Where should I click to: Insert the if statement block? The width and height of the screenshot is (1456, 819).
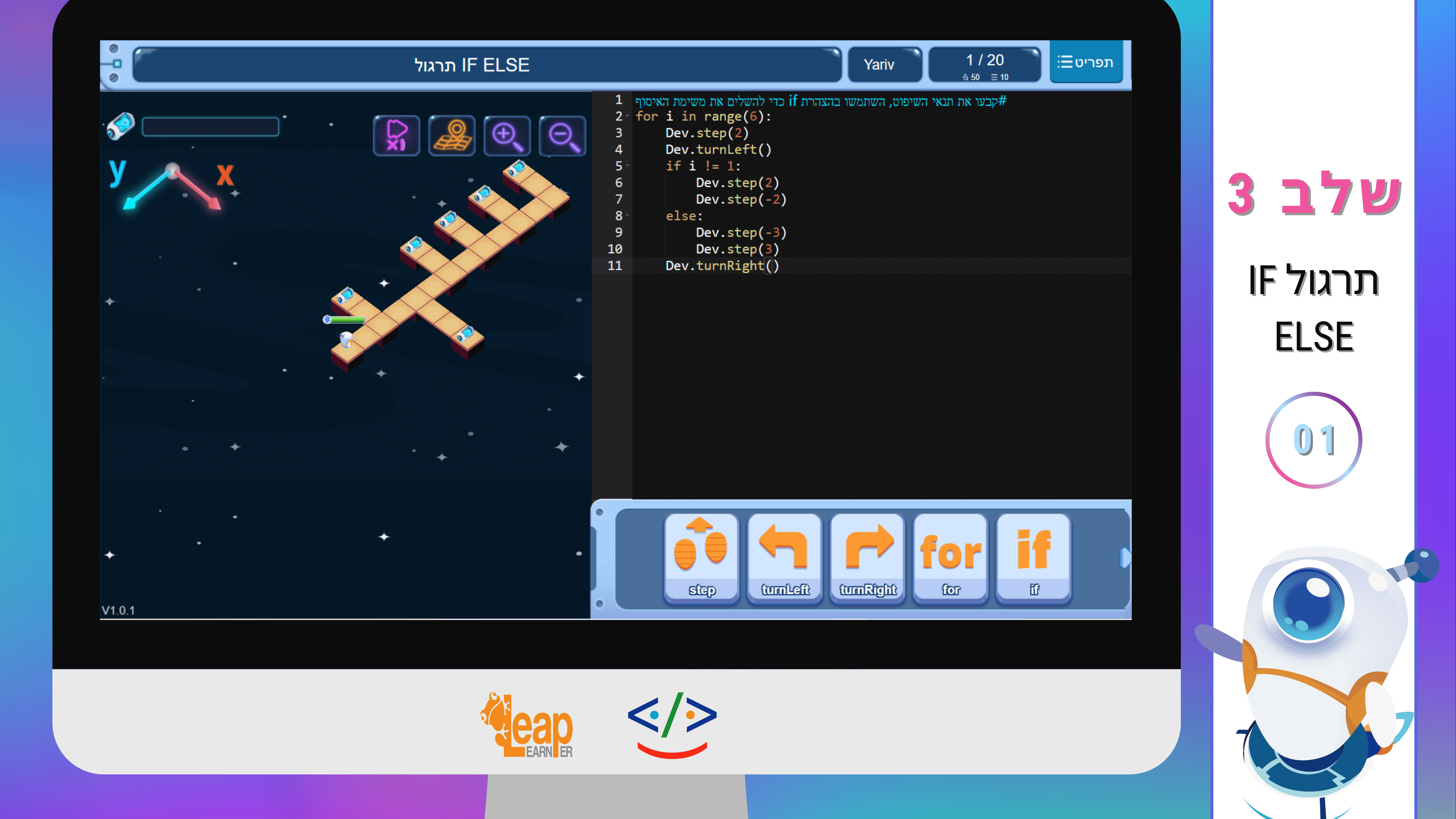[x=1034, y=558]
